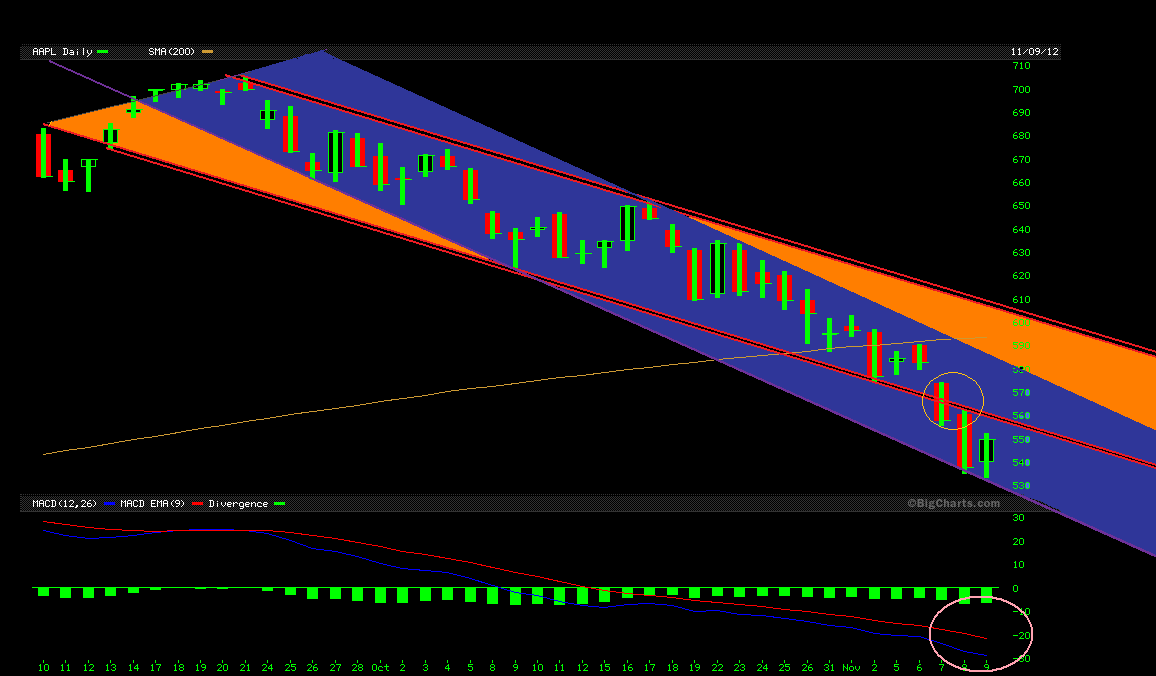
Task: Click the 28 date axis label
Action: pos(358,667)
